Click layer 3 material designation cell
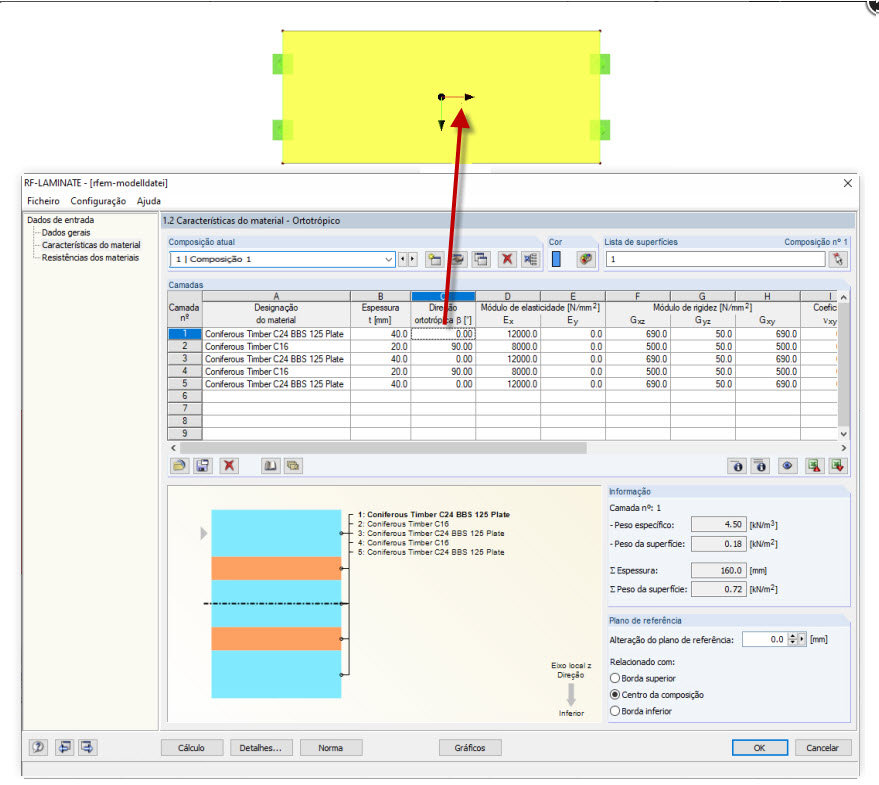This screenshot has height=785, width=879. tap(276, 359)
